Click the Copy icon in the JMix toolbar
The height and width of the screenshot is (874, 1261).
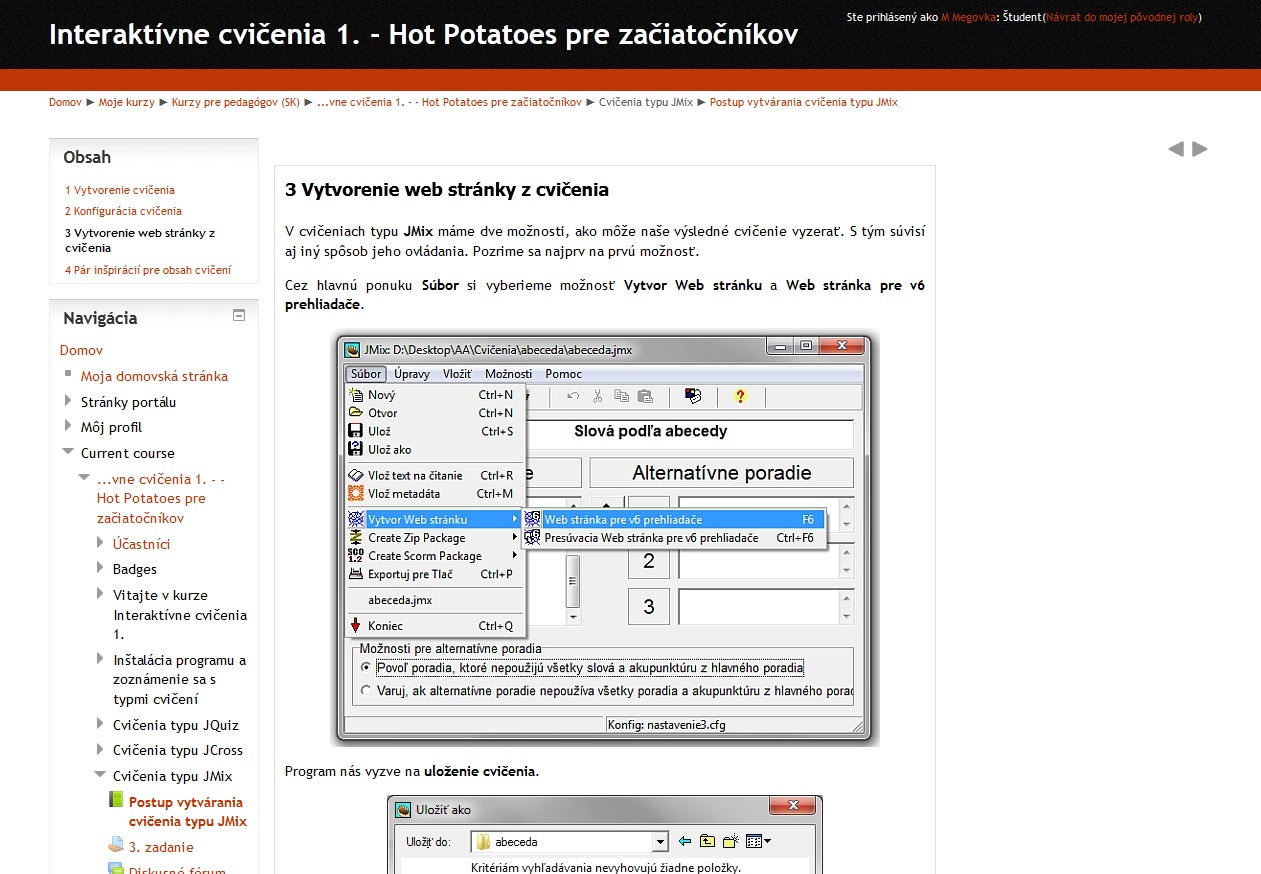pyautogui.click(x=621, y=396)
